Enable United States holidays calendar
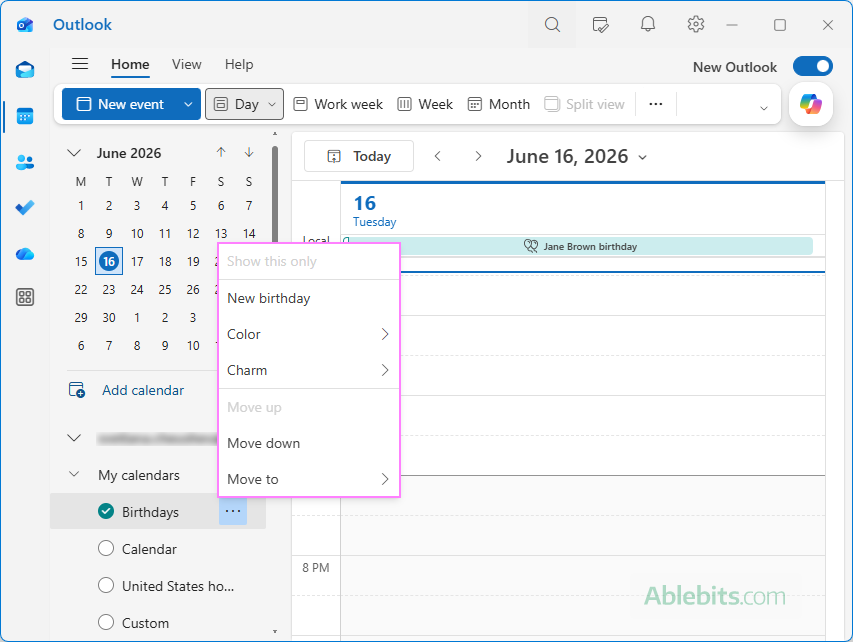 click(106, 585)
